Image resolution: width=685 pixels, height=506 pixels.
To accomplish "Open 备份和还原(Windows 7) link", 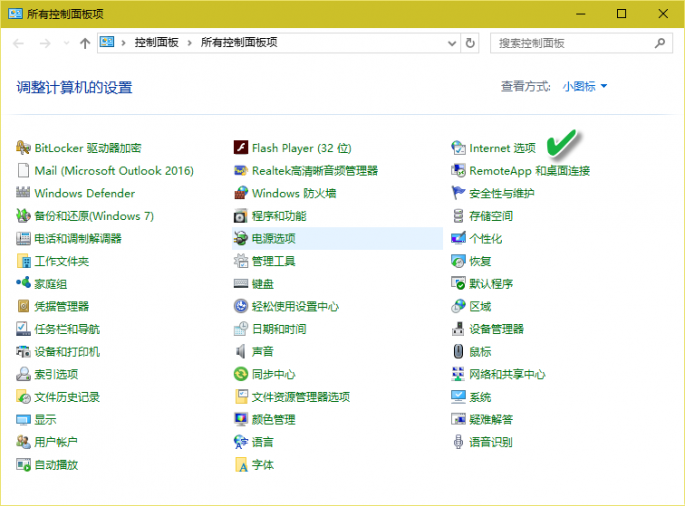I will (94, 216).
